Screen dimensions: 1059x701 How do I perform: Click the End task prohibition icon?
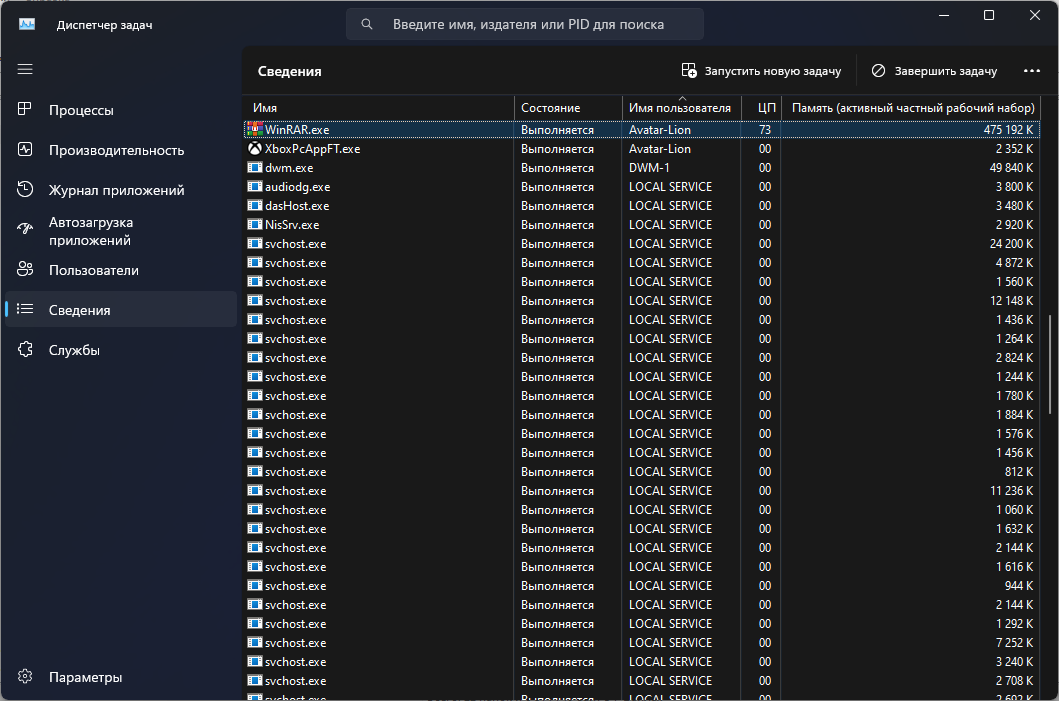pyautogui.click(x=878, y=70)
